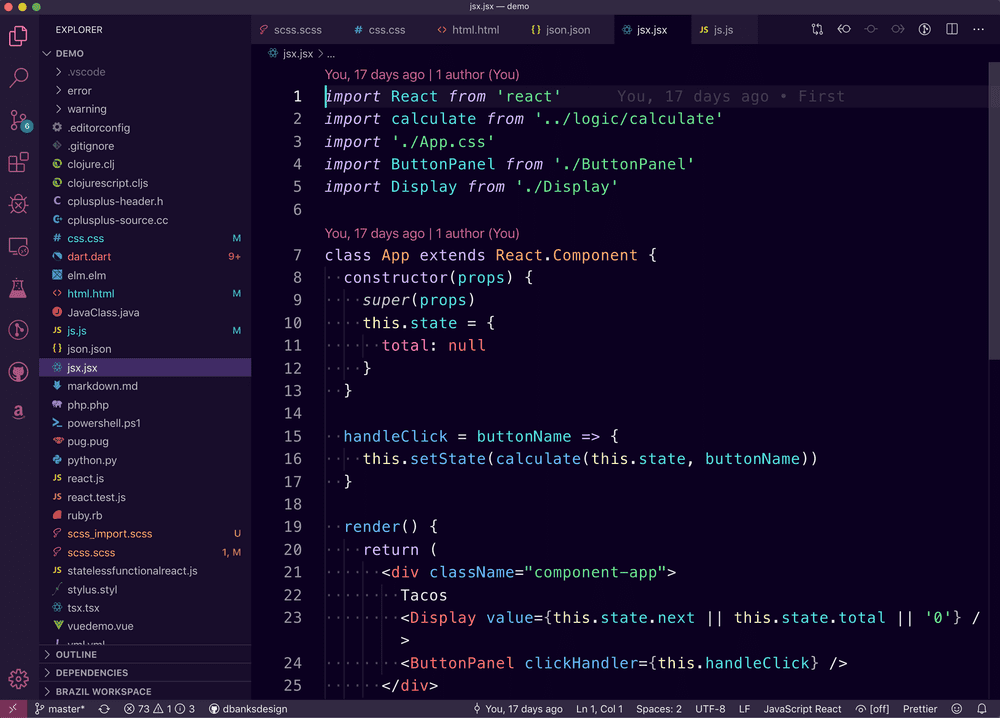
Task: Click the Toggle Layout icon next to split editor
Action: (x=817, y=29)
